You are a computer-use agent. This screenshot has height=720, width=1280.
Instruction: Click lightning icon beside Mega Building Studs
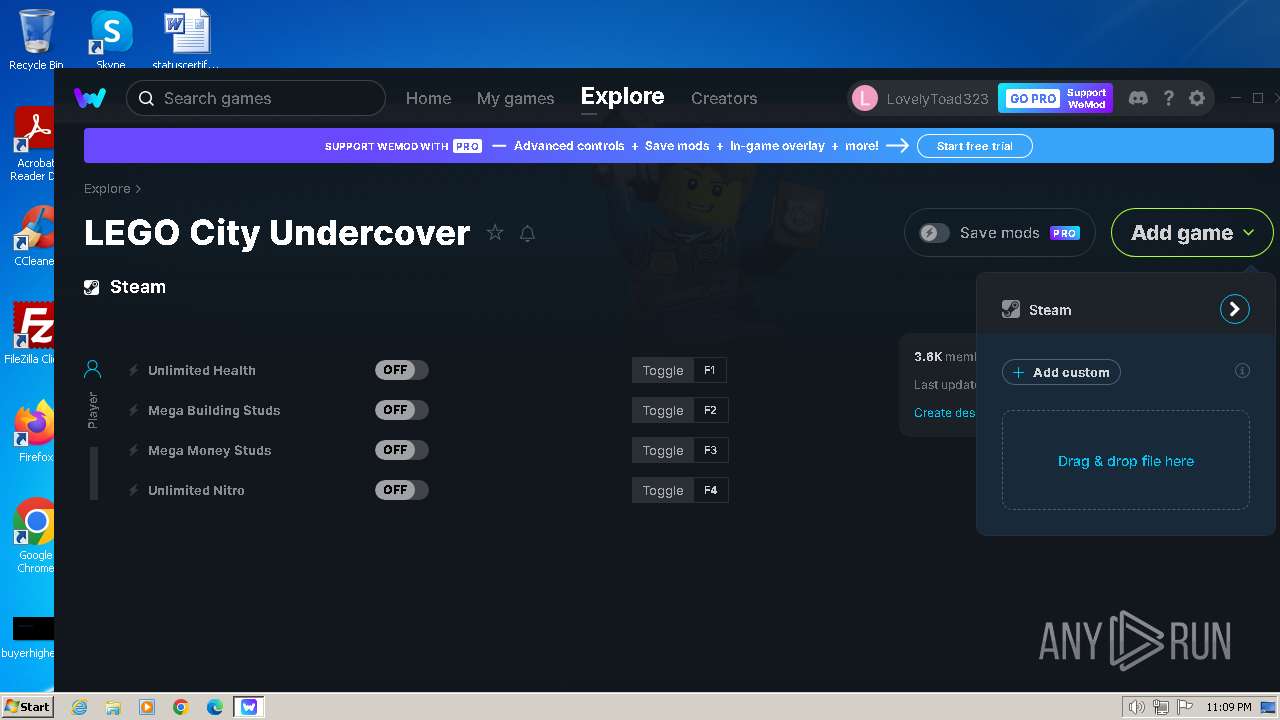(x=134, y=410)
